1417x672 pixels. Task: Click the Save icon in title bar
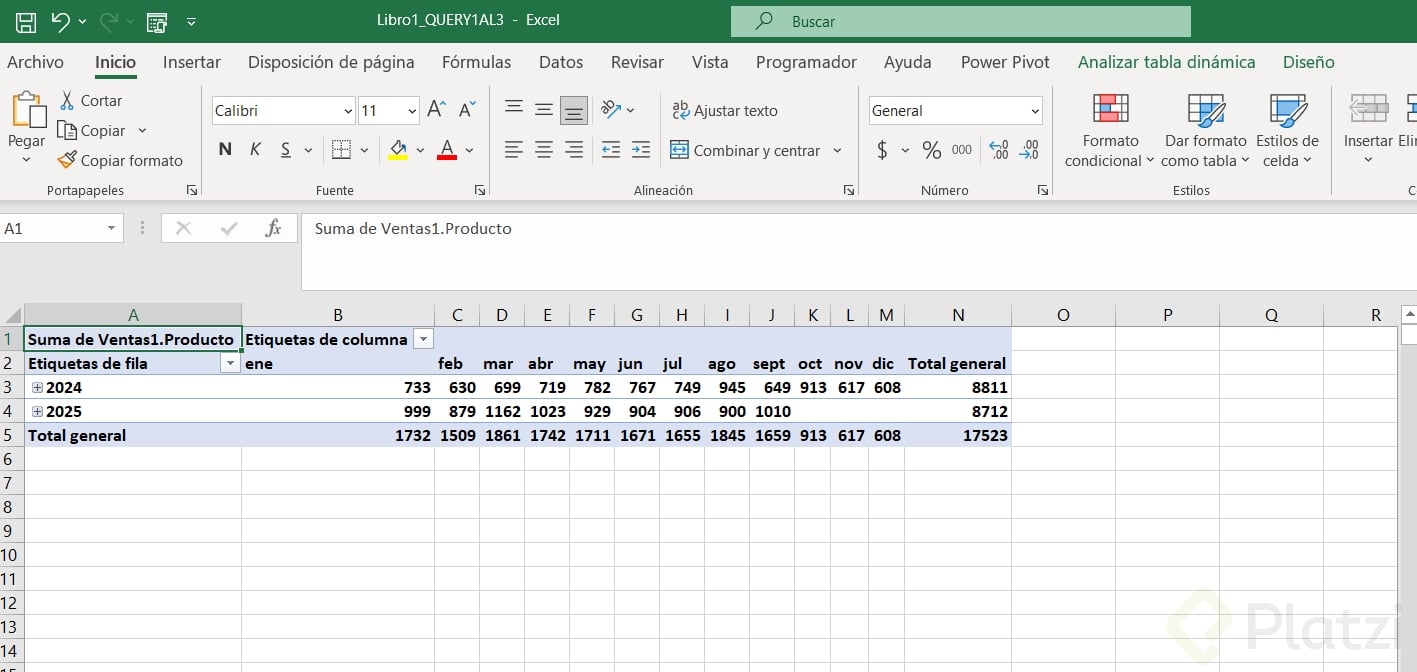[26, 20]
